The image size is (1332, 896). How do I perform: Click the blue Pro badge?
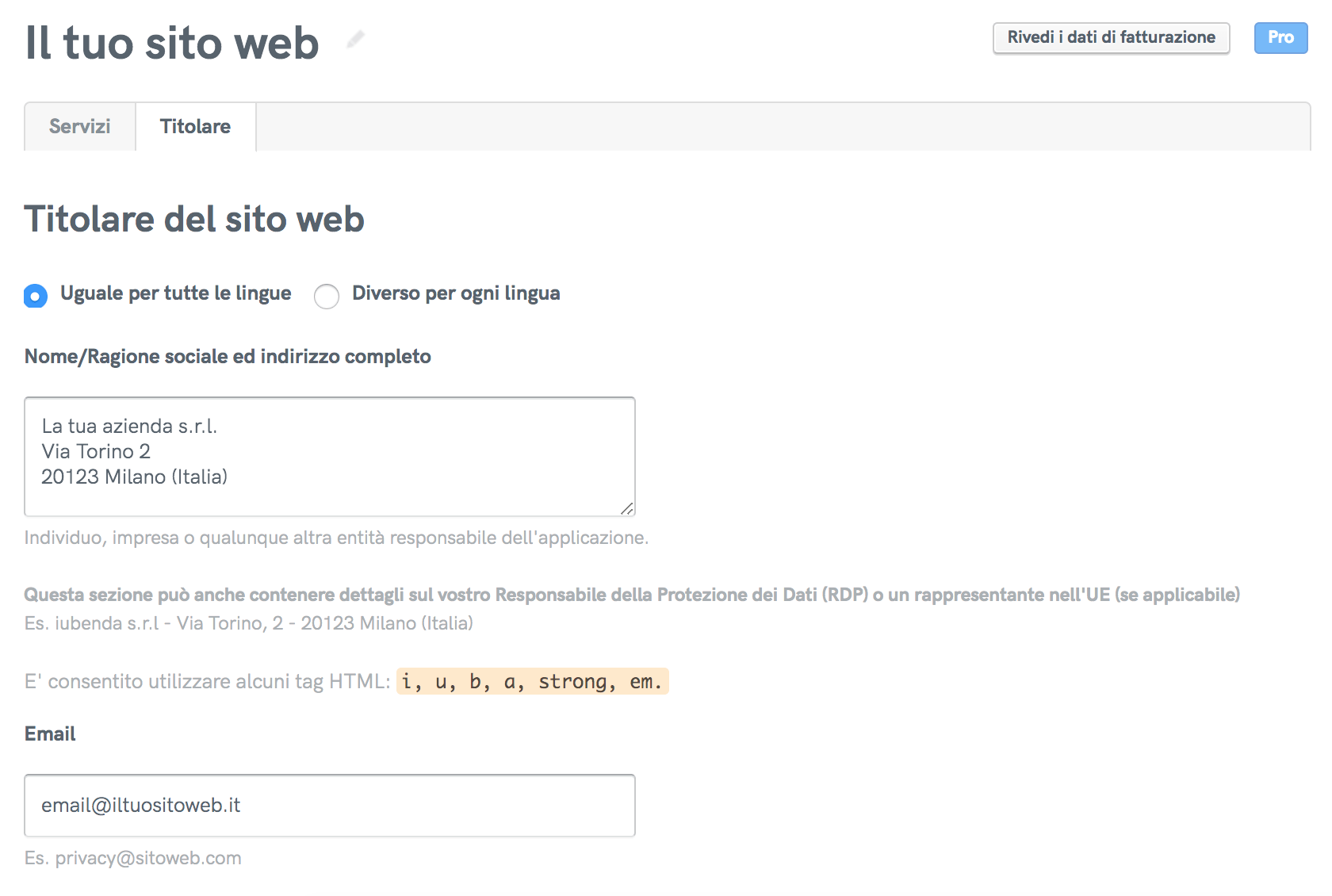[1280, 38]
